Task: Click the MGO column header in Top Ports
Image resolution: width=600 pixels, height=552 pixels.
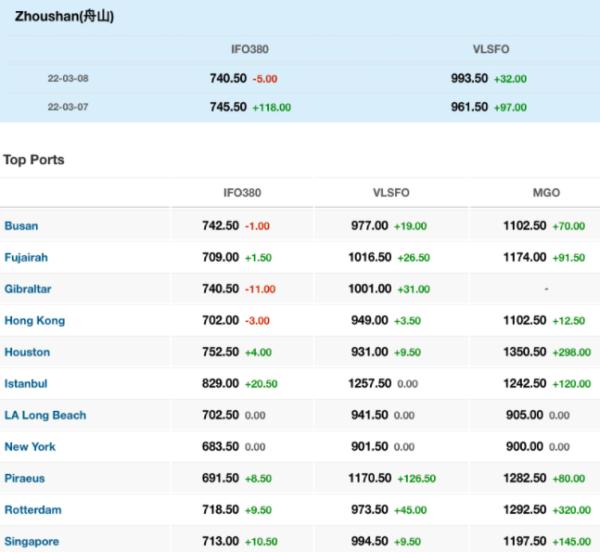Action: pos(546,192)
